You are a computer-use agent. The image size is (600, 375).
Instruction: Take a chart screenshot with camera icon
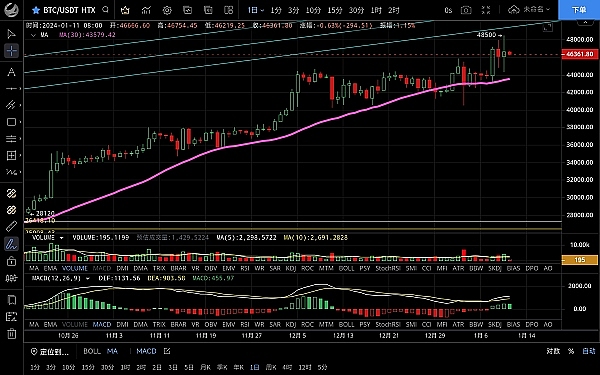point(466,10)
